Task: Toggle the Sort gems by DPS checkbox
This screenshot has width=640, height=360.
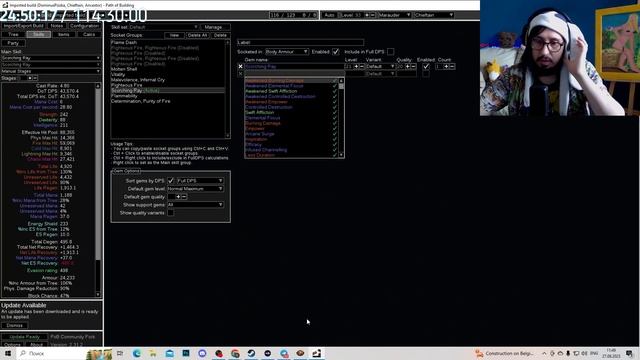Action: pyautogui.click(x=171, y=180)
